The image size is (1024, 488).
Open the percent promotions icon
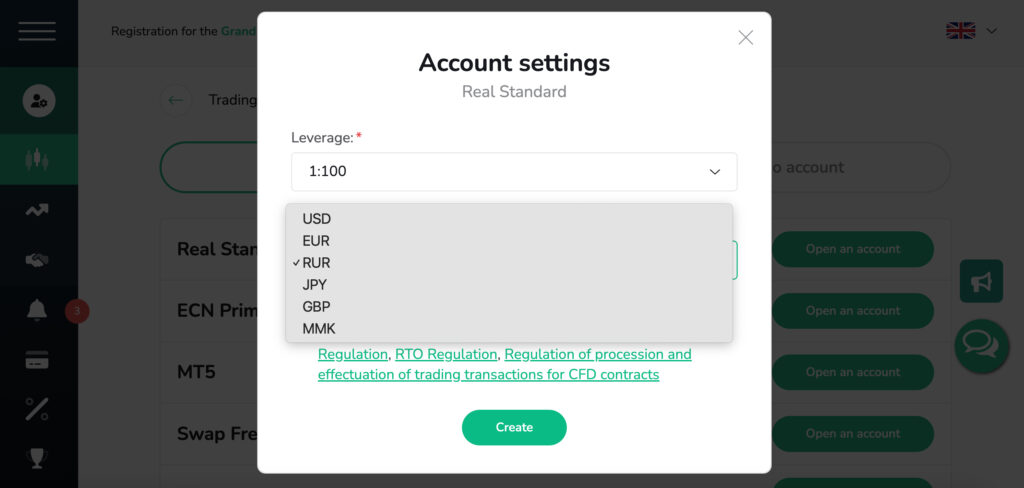(x=38, y=408)
